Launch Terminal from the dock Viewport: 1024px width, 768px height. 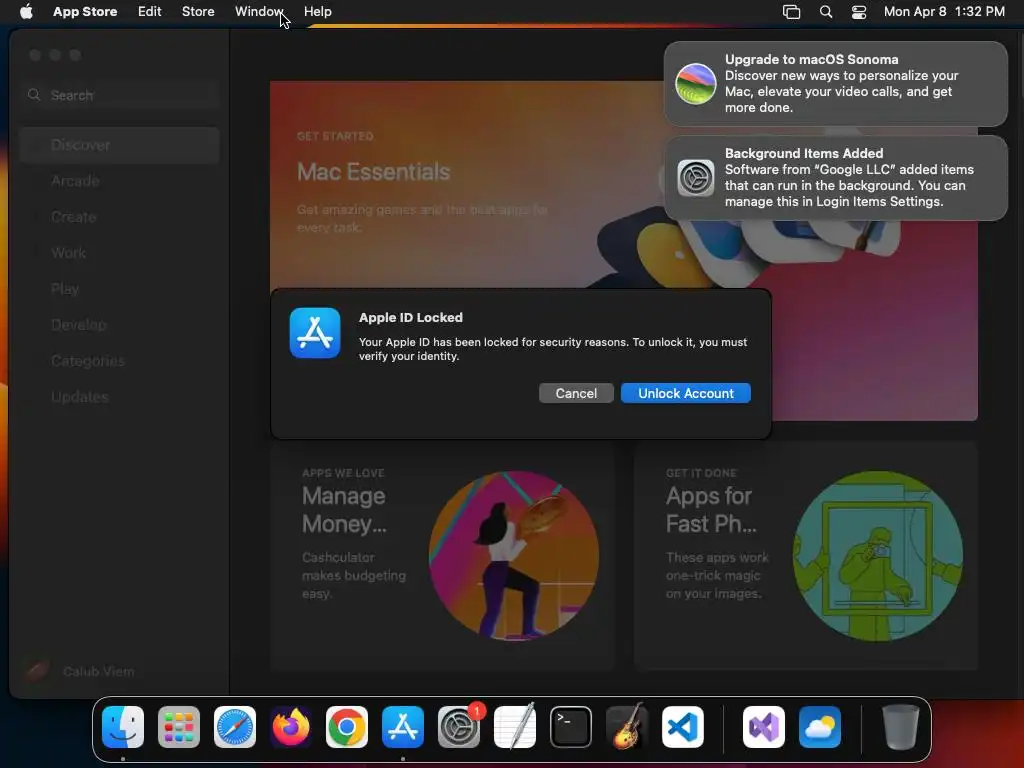point(571,727)
